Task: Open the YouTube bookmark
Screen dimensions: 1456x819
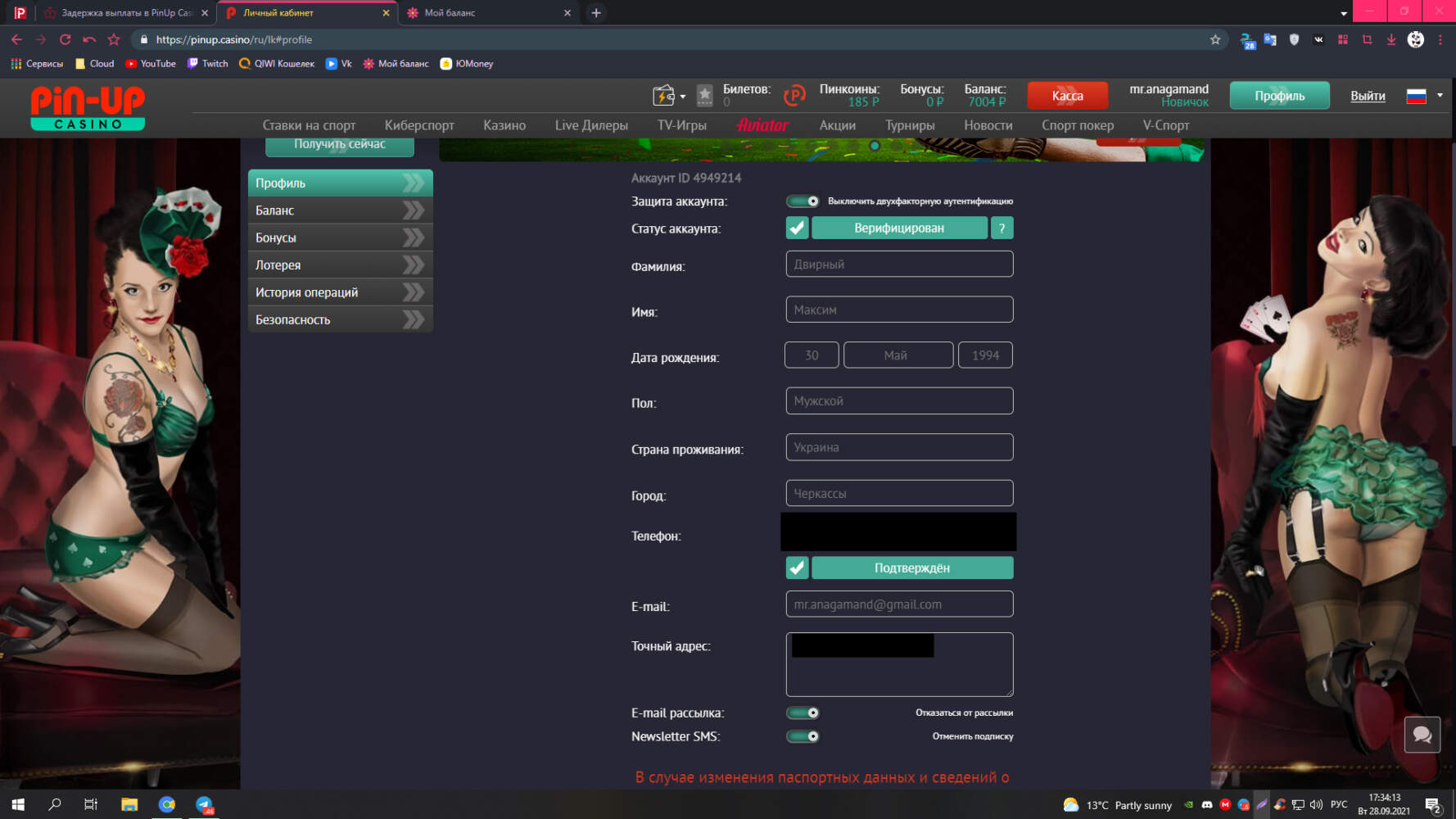Action: (151, 64)
